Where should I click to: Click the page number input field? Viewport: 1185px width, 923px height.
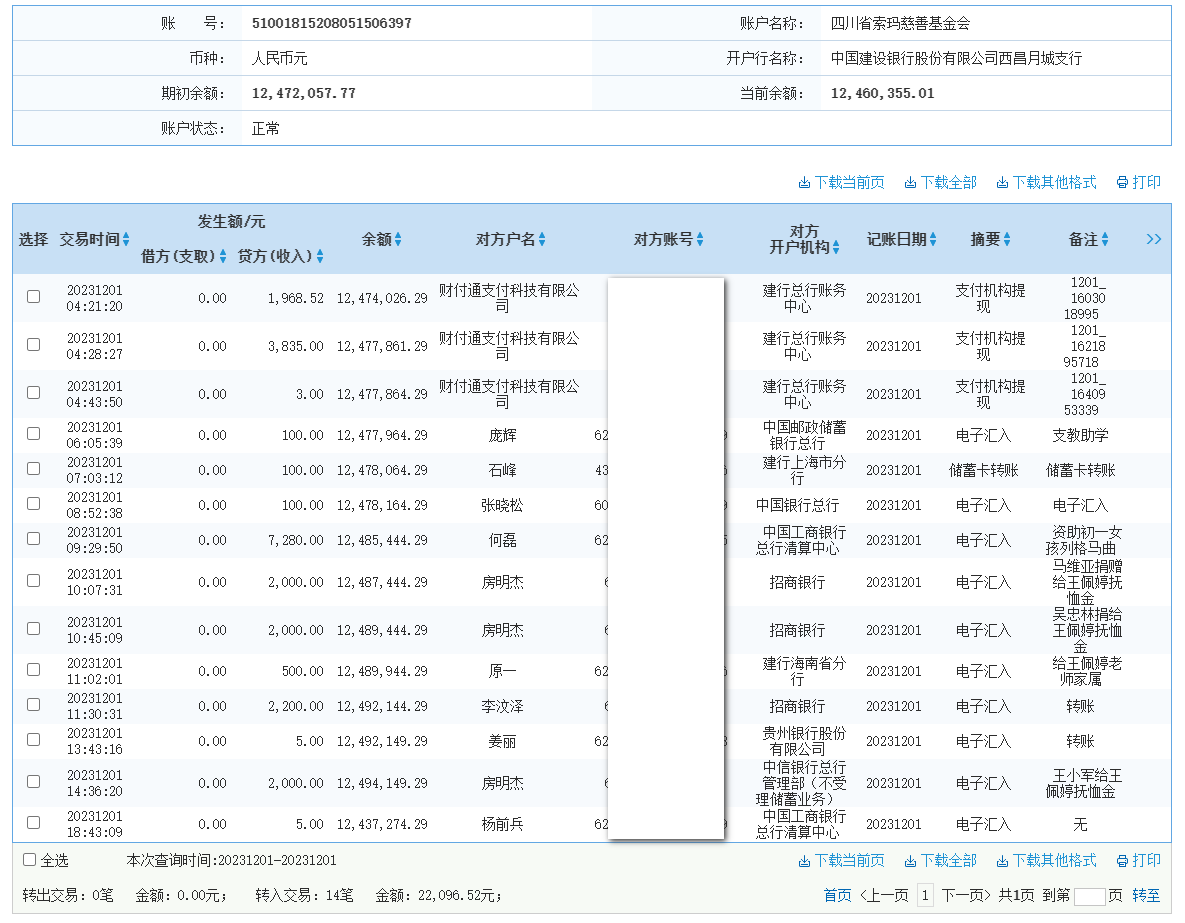coord(1090,897)
